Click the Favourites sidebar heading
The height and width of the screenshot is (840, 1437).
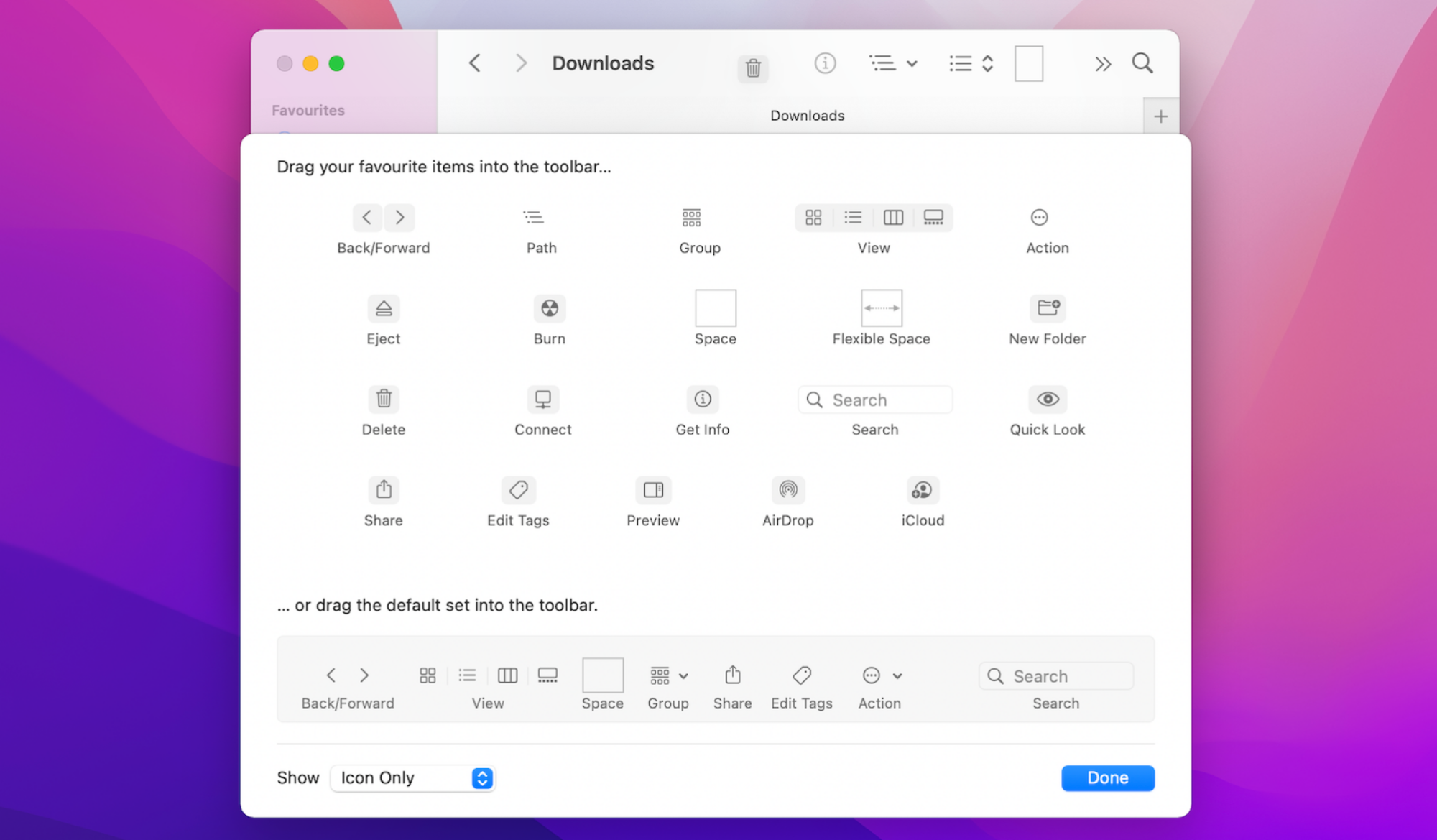pyautogui.click(x=308, y=110)
